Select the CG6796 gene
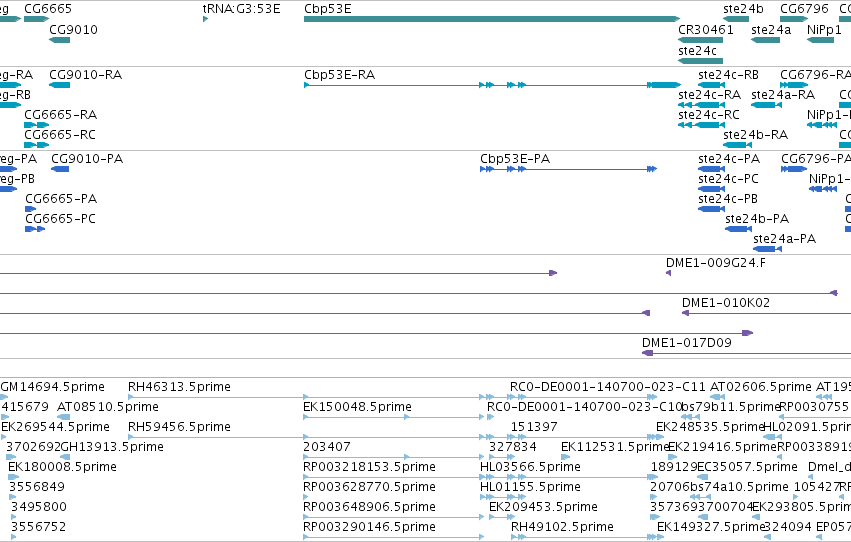The height and width of the screenshot is (542, 851). (x=794, y=19)
